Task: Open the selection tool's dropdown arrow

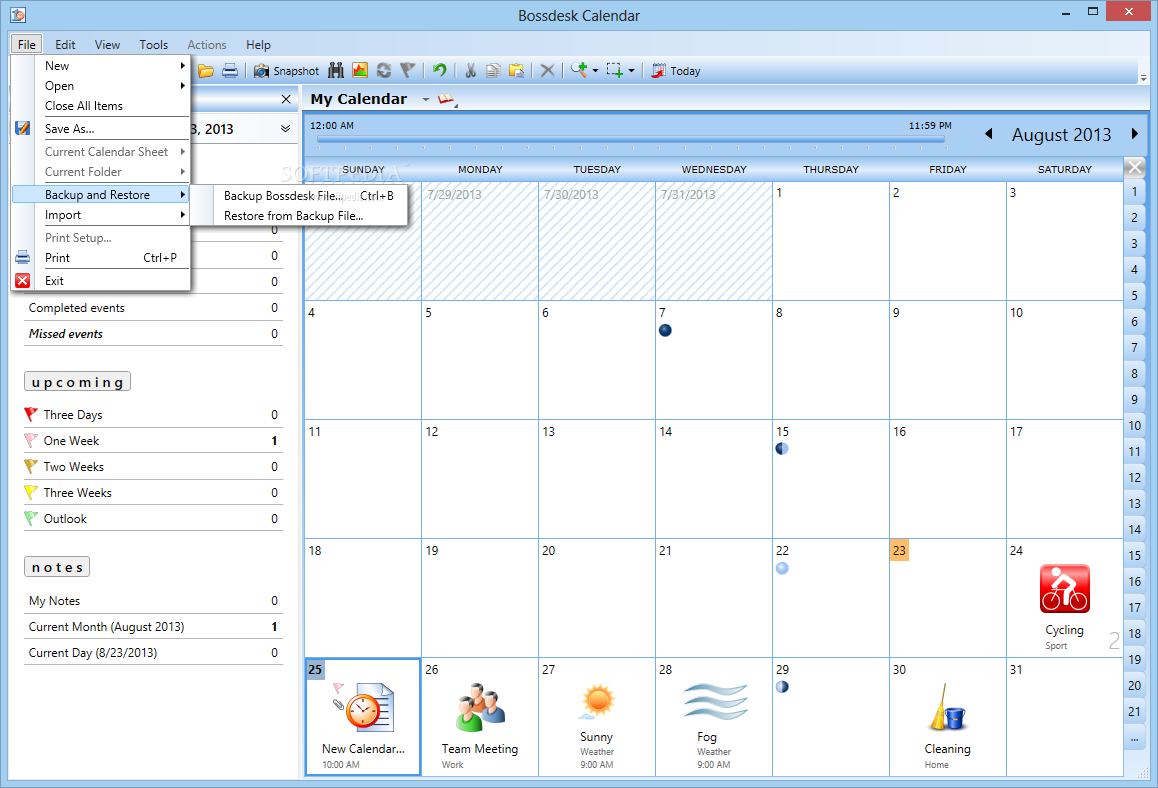Action: [631, 71]
